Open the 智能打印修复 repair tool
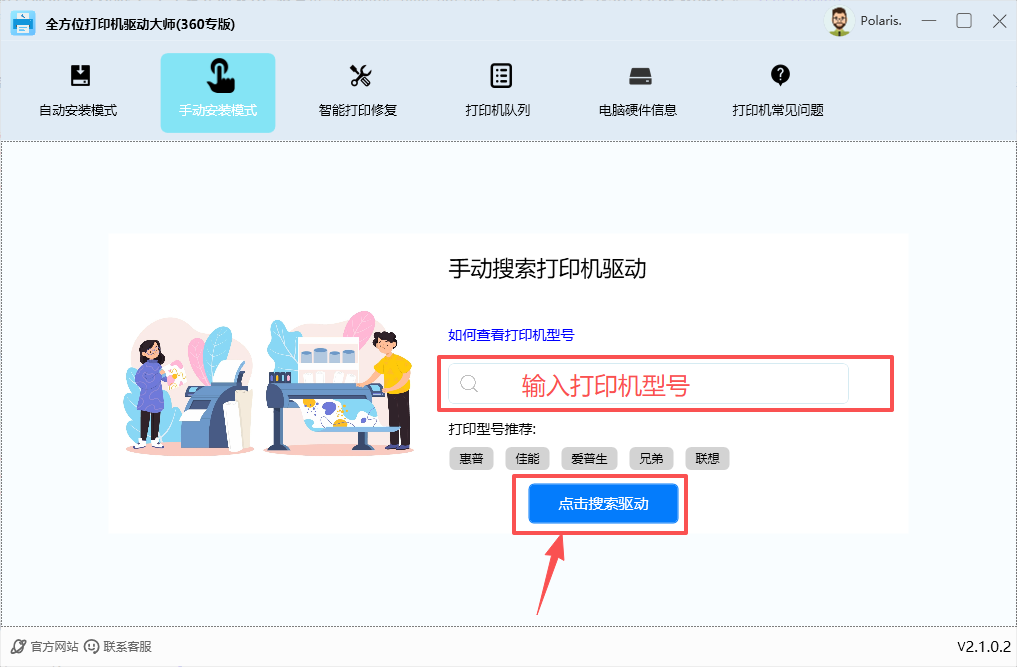The width and height of the screenshot is (1017, 667). [358, 90]
